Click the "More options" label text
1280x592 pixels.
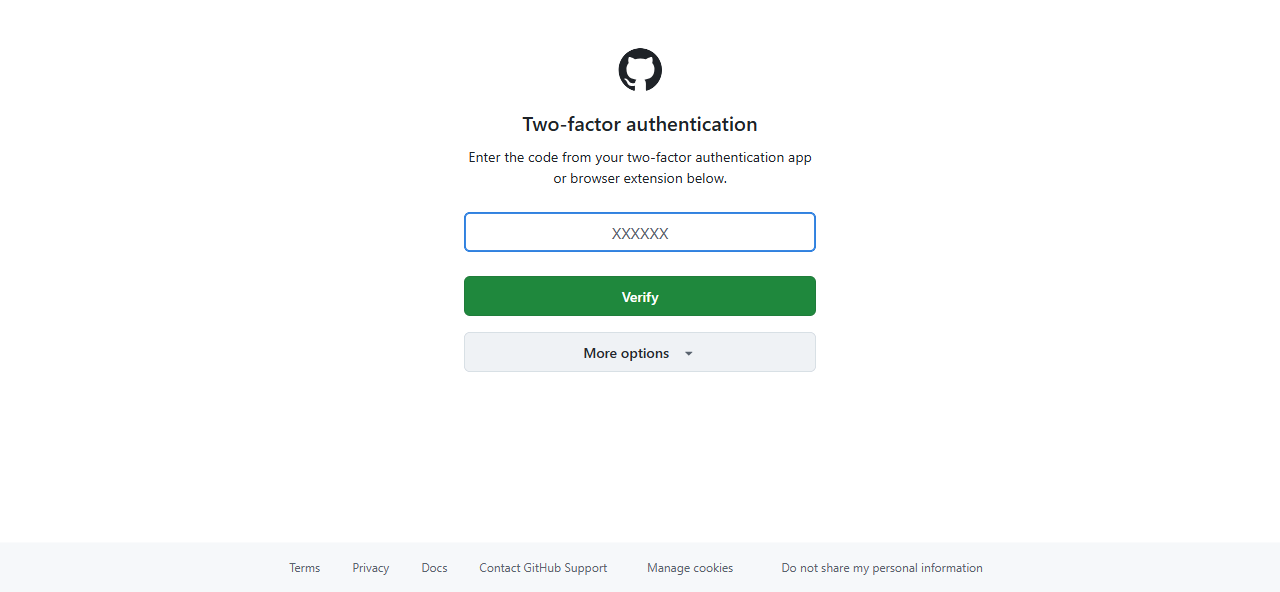[x=626, y=353]
